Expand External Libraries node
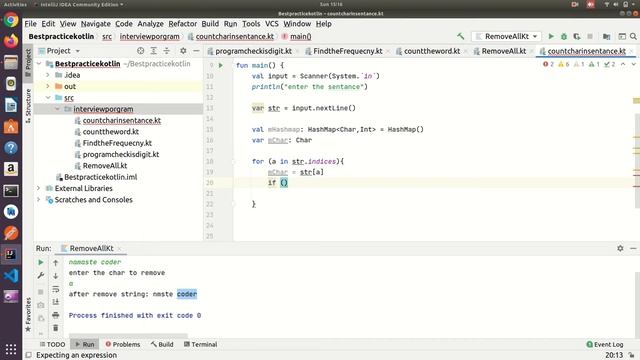Viewport: 640px width, 360px height. [x=38, y=188]
